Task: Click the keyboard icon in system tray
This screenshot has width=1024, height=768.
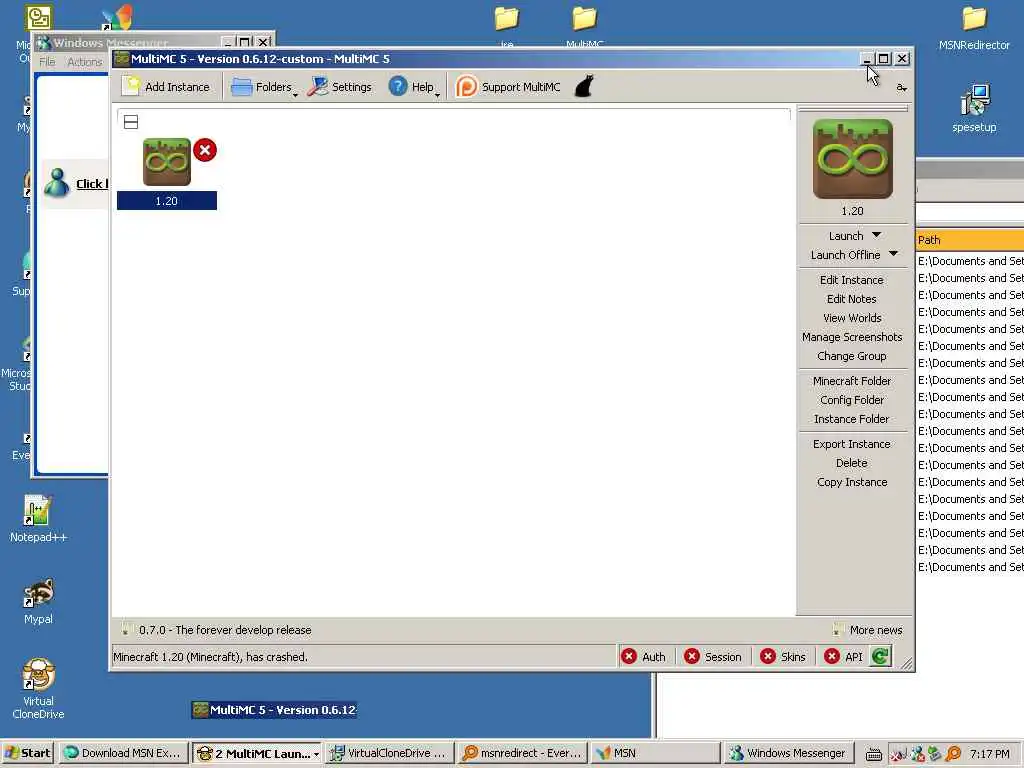Action: pos(874,754)
